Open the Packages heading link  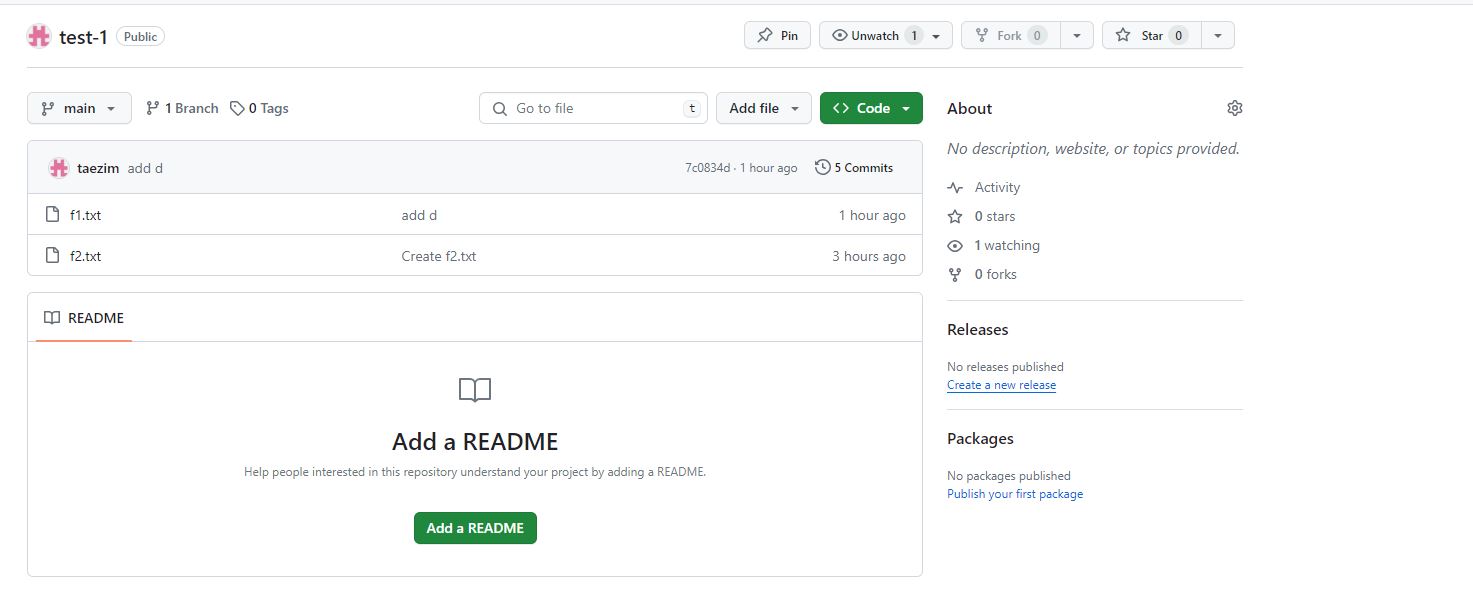coord(980,438)
